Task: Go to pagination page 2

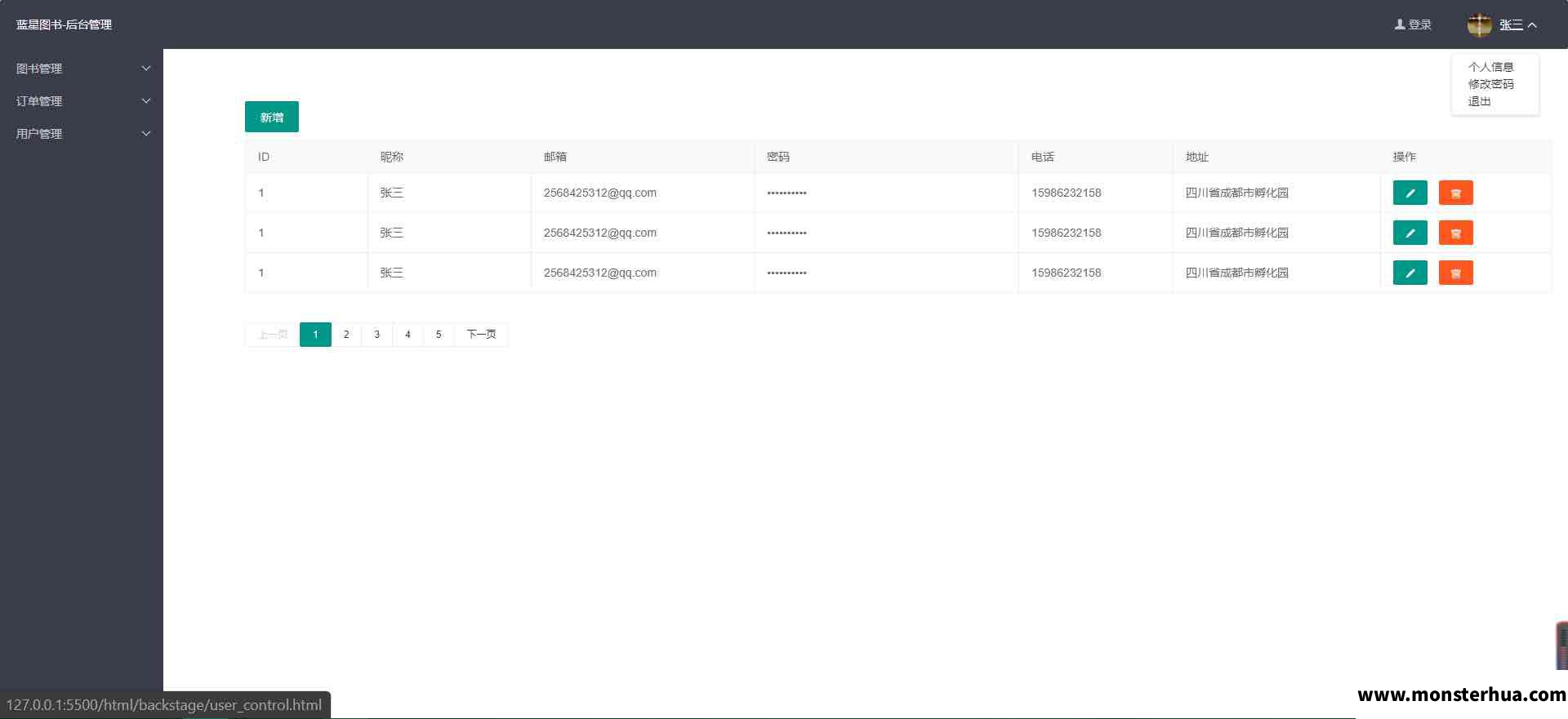Action: pos(346,335)
